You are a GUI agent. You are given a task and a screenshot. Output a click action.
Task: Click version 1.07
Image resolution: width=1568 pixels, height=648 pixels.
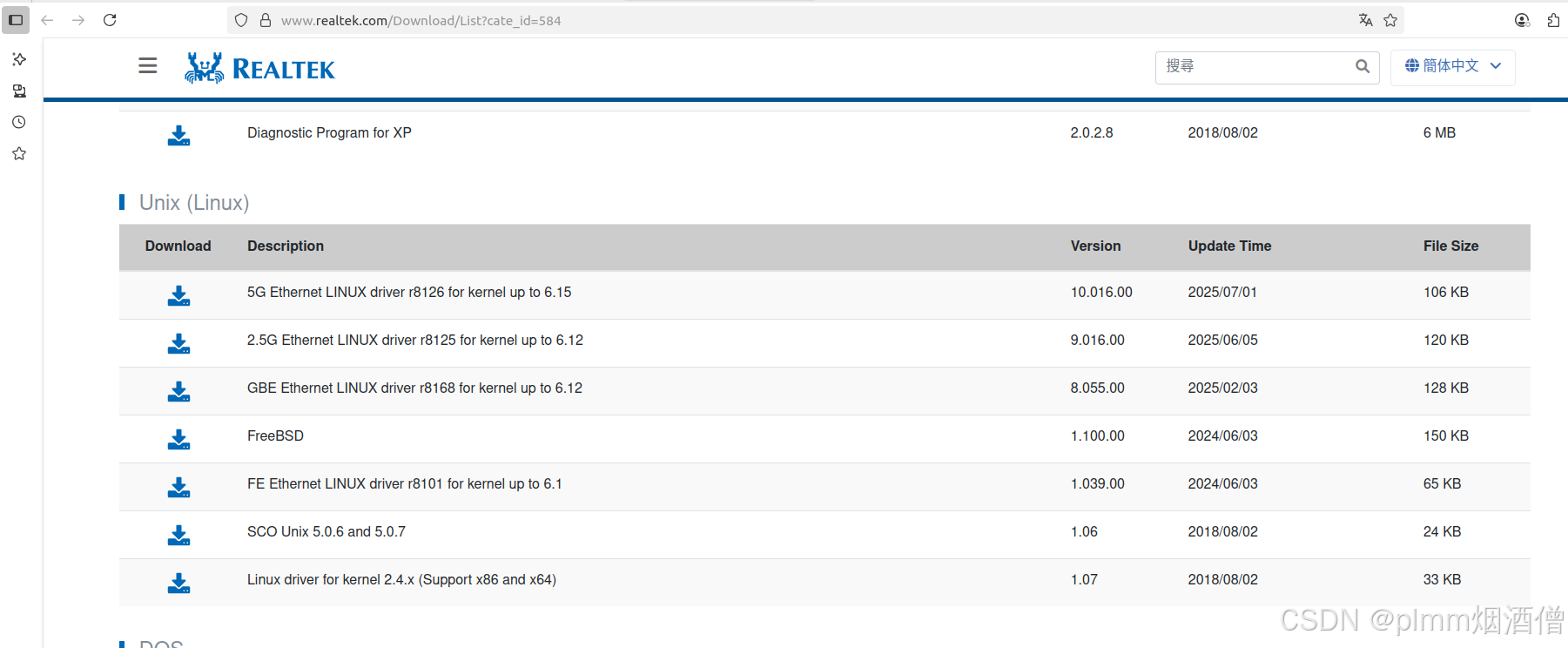pyautogui.click(x=1084, y=580)
